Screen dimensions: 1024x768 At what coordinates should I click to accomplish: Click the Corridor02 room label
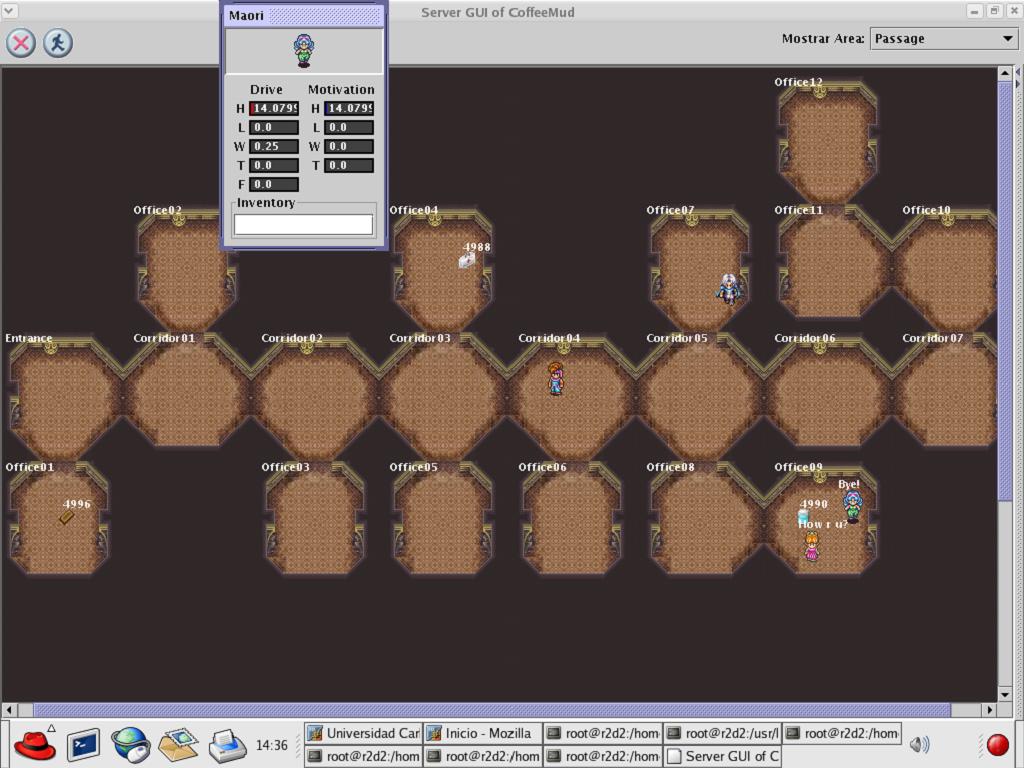click(x=292, y=338)
